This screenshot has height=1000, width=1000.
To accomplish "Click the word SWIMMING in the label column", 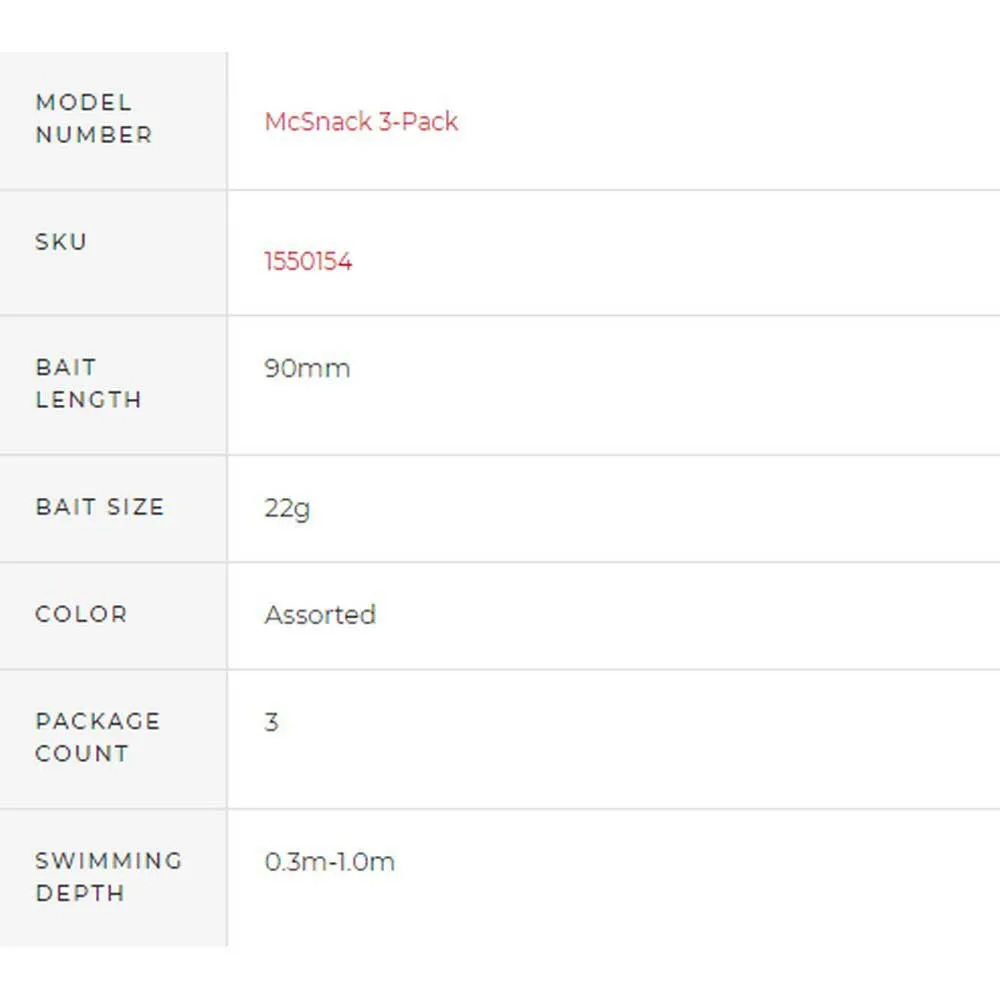I will click(x=109, y=861).
